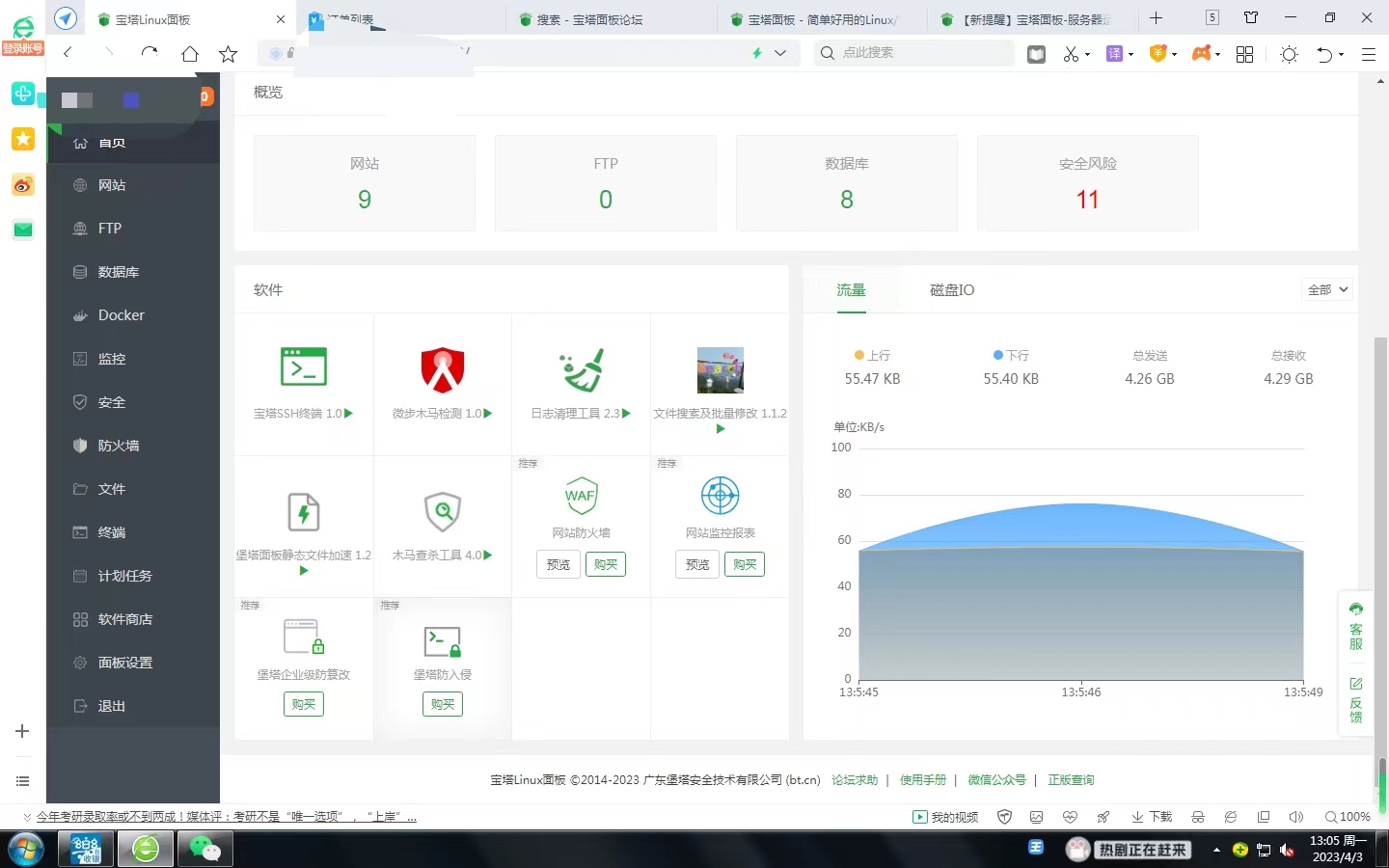The height and width of the screenshot is (868, 1389).
Task: Open 计划任务 in the panel sidebar
Action: pyautogui.click(x=133, y=576)
